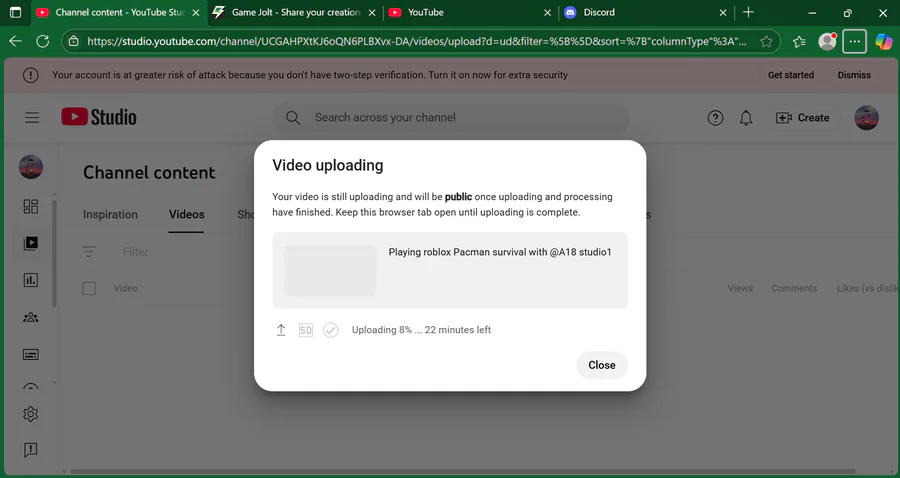The height and width of the screenshot is (478, 900).
Task: Open the Favorites list icon
Action: [x=799, y=41]
